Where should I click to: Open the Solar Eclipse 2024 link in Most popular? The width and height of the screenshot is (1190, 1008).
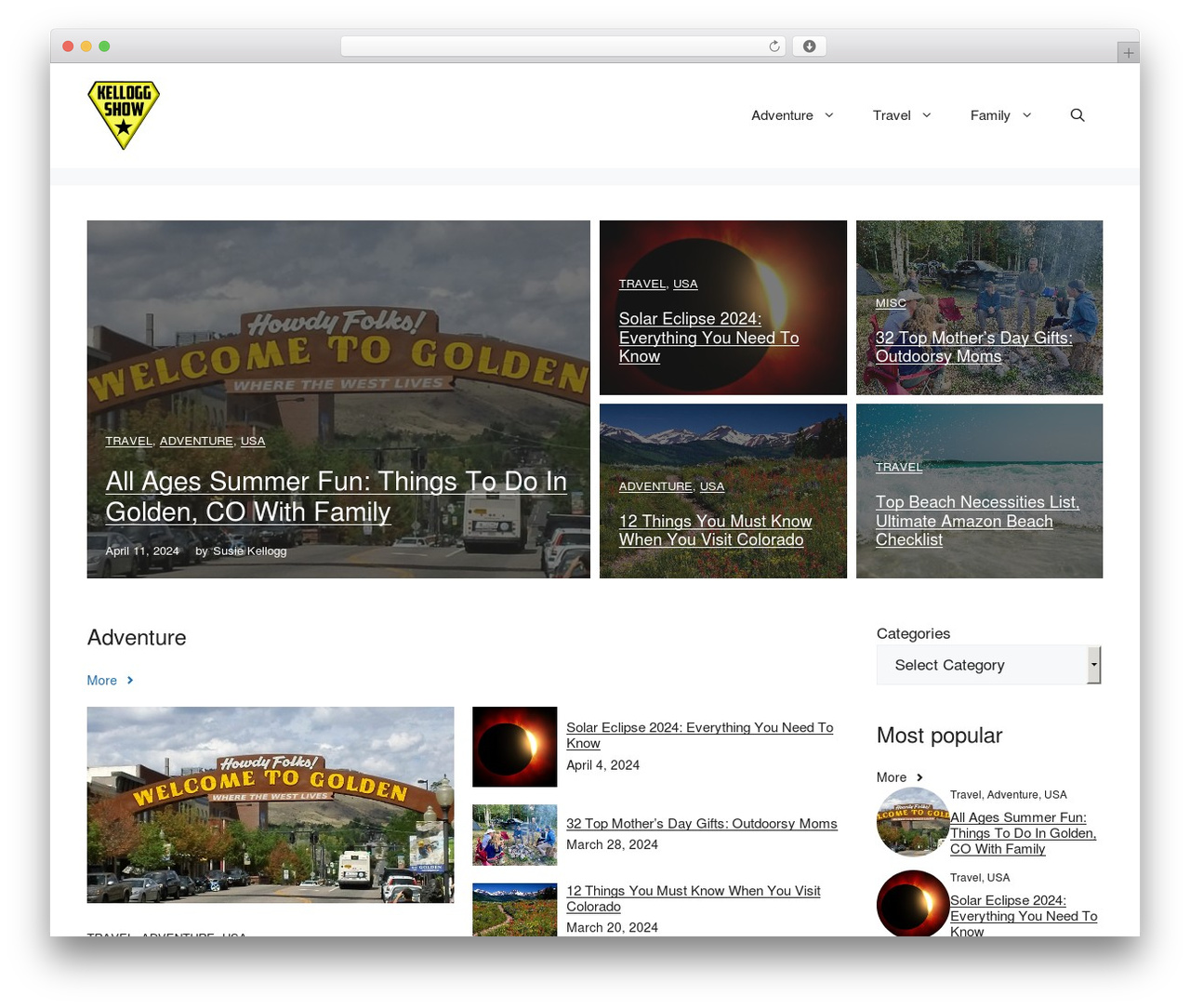pos(1024,916)
